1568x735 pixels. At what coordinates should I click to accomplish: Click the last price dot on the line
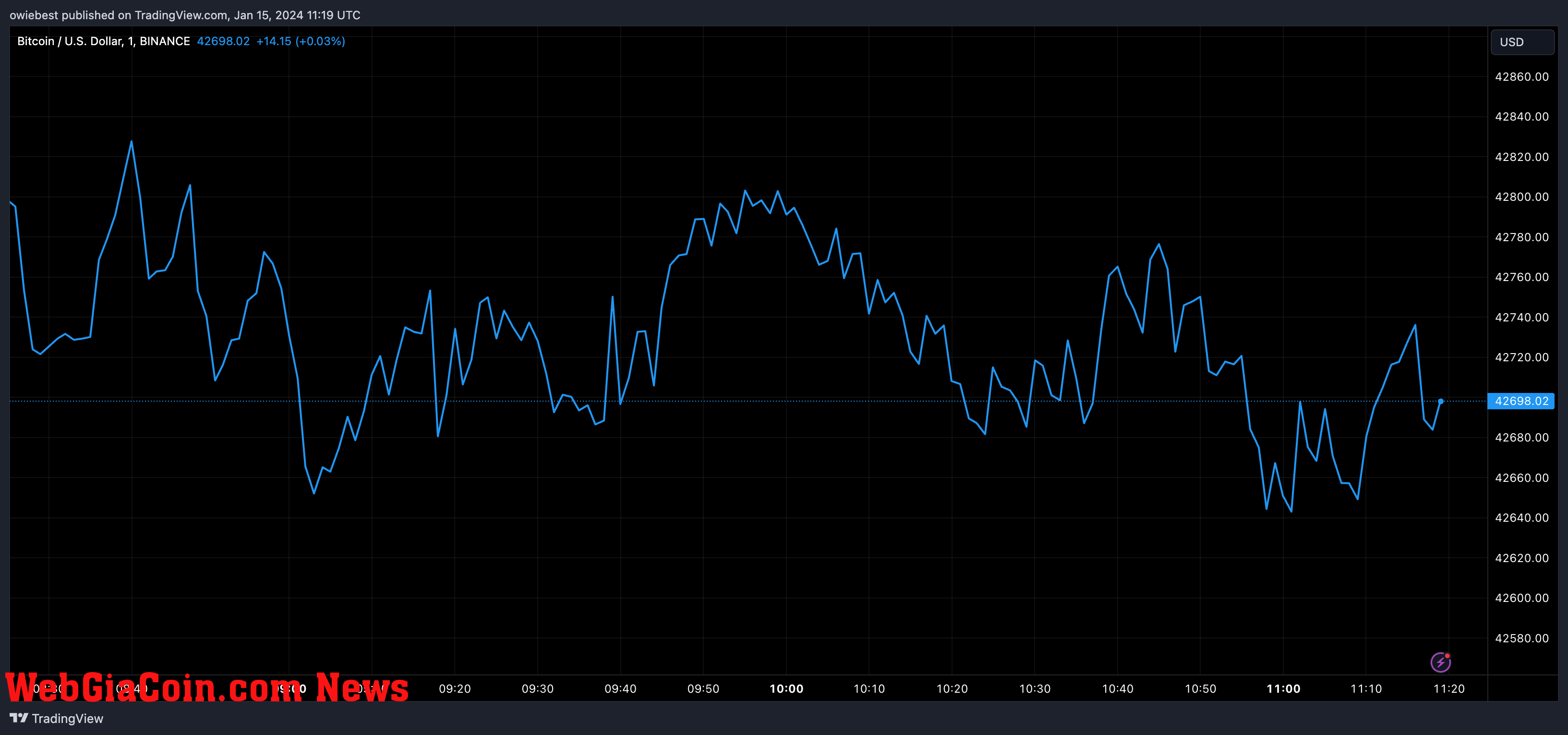pyautogui.click(x=1440, y=401)
